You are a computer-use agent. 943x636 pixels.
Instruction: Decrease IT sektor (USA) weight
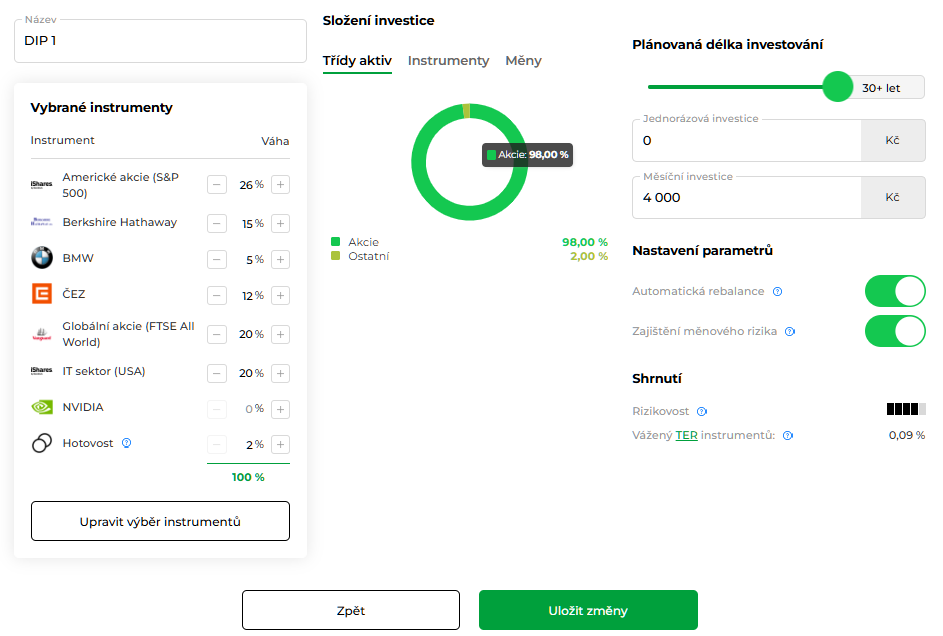[217, 374]
